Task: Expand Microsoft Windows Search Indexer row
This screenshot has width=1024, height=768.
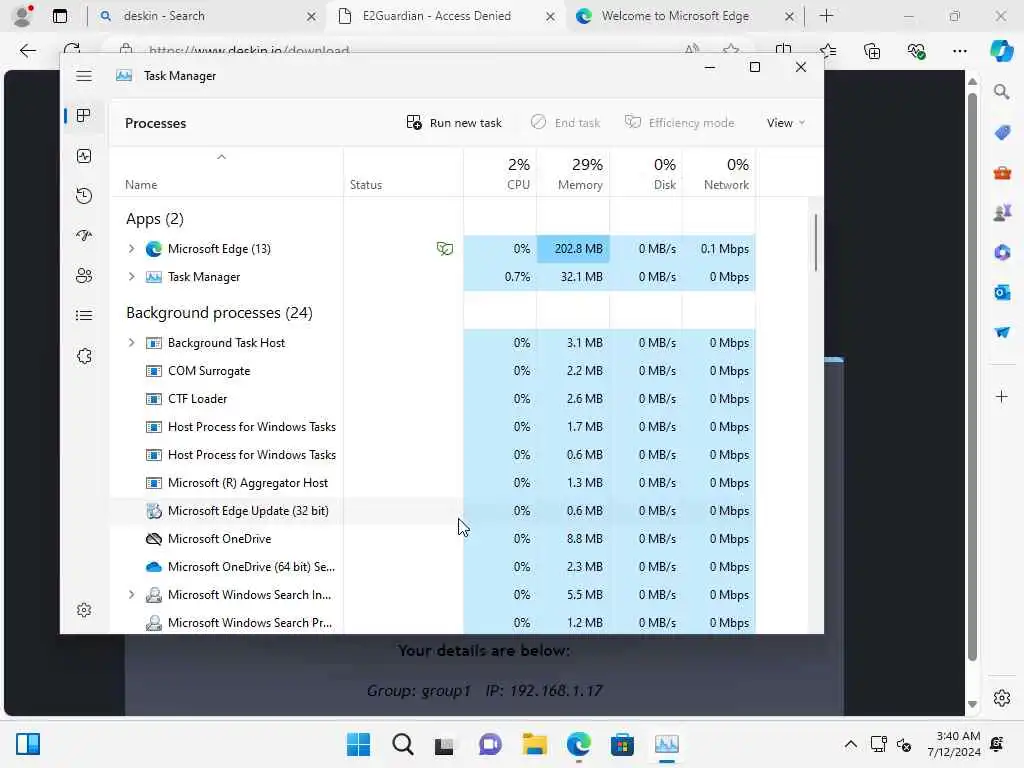Action: (131, 595)
